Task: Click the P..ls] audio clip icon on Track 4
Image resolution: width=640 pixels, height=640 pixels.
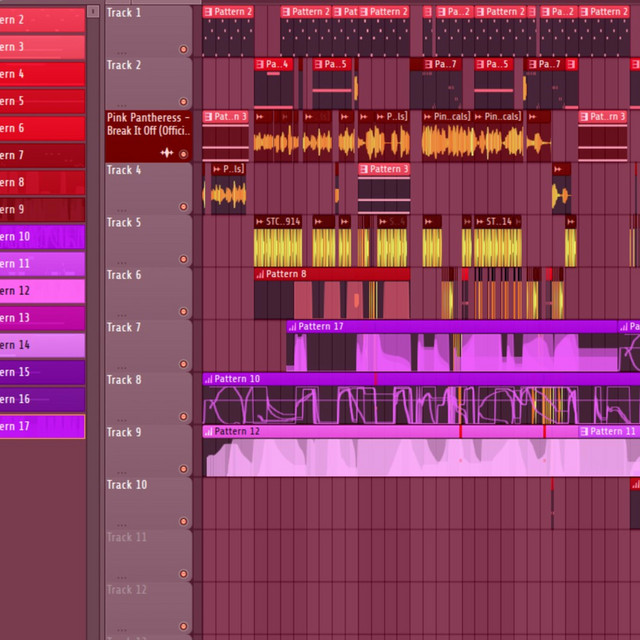Action: tap(217, 169)
